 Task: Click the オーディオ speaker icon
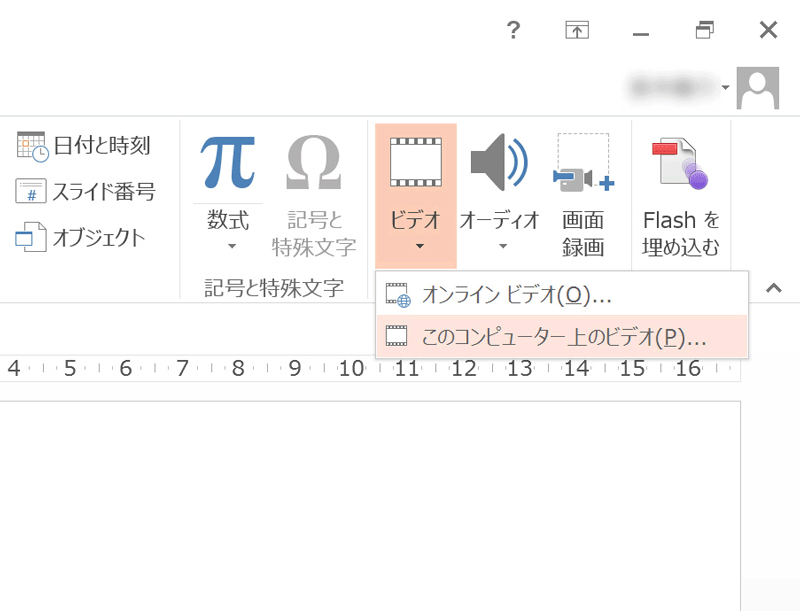pyautogui.click(x=499, y=161)
